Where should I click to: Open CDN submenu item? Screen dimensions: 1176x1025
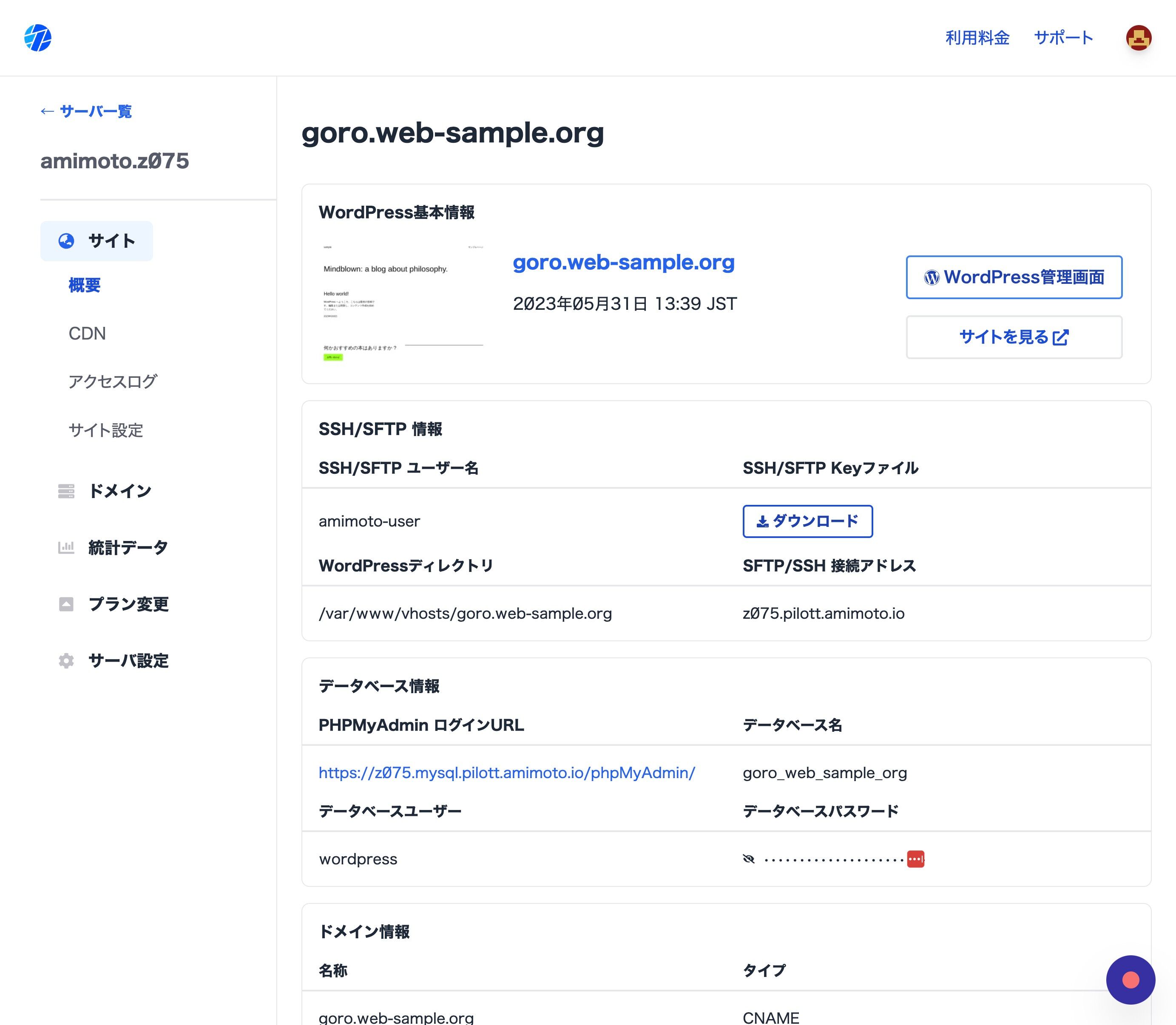(87, 334)
